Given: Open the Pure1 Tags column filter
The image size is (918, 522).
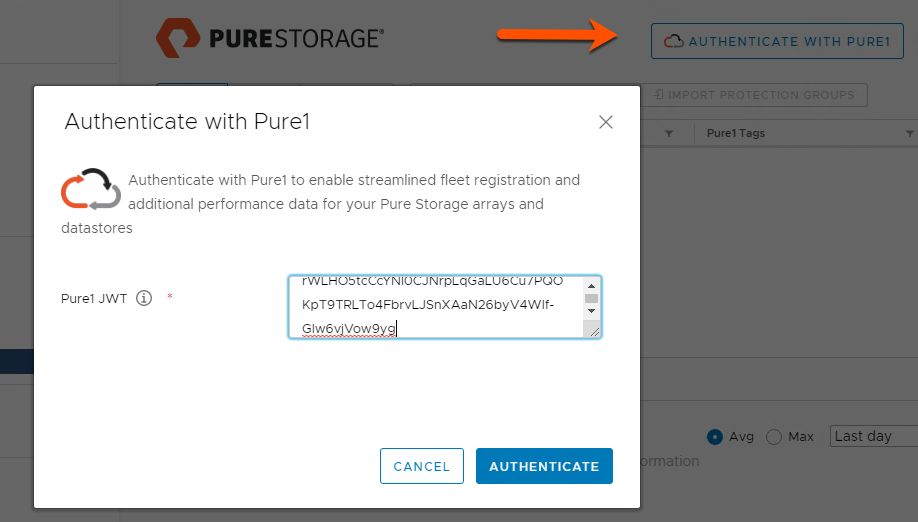Looking at the screenshot, I should tap(909, 133).
